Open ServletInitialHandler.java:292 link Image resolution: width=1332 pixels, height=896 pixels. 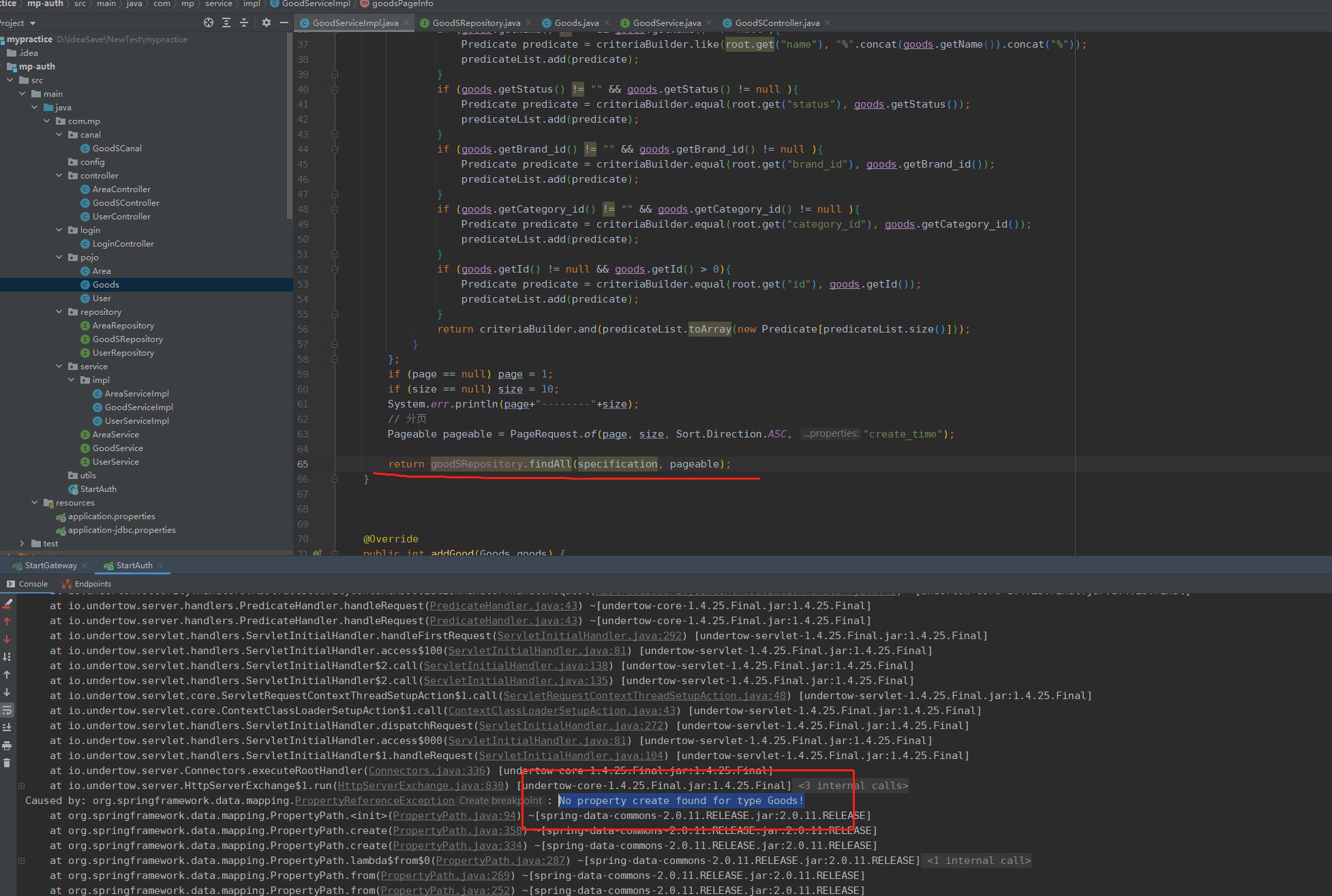[590, 636]
